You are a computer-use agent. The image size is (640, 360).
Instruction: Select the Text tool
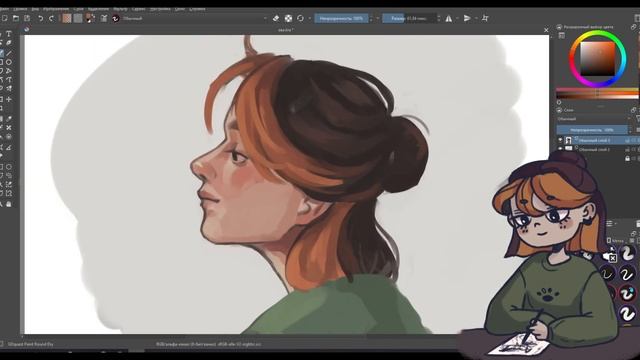pos(9,34)
